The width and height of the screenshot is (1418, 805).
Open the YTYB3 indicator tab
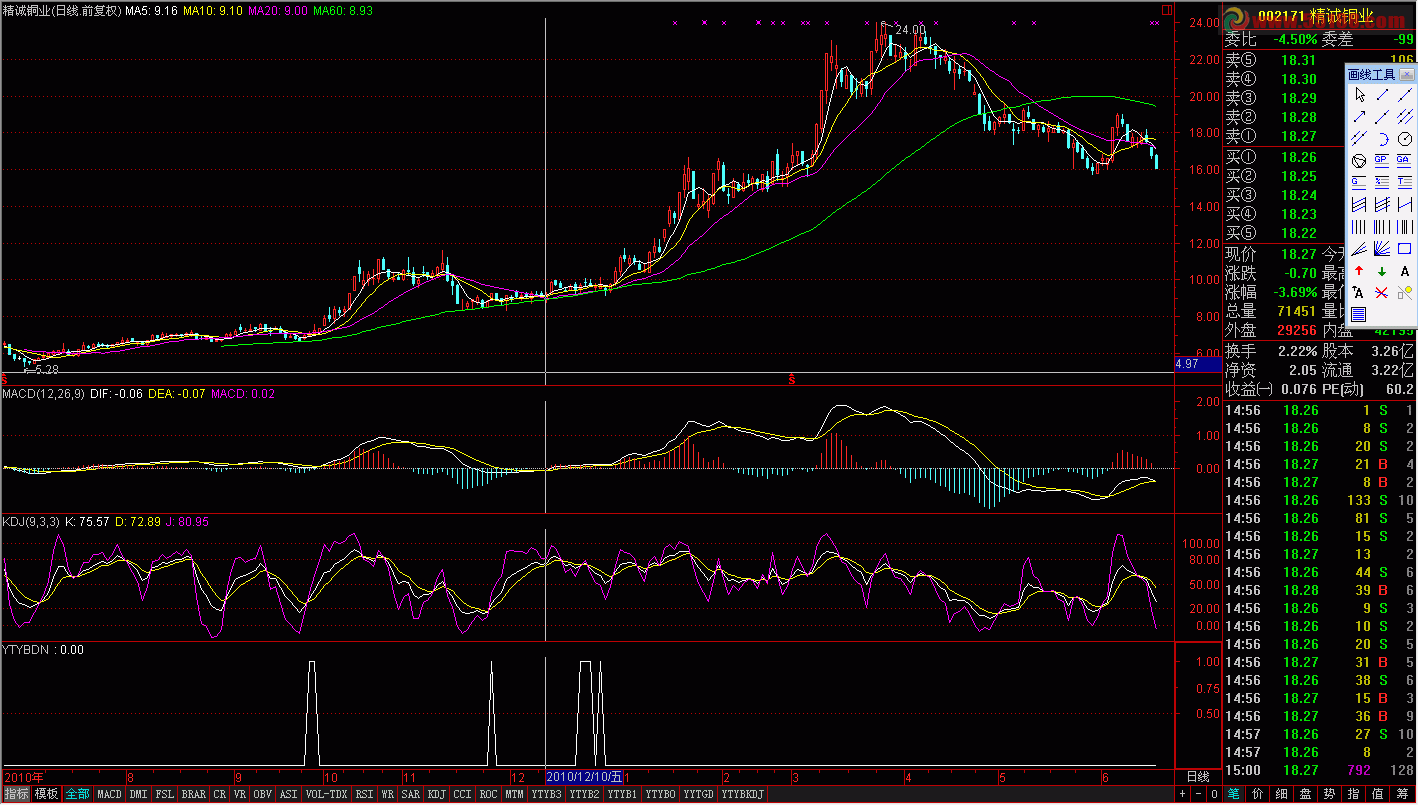click(546, 794)
